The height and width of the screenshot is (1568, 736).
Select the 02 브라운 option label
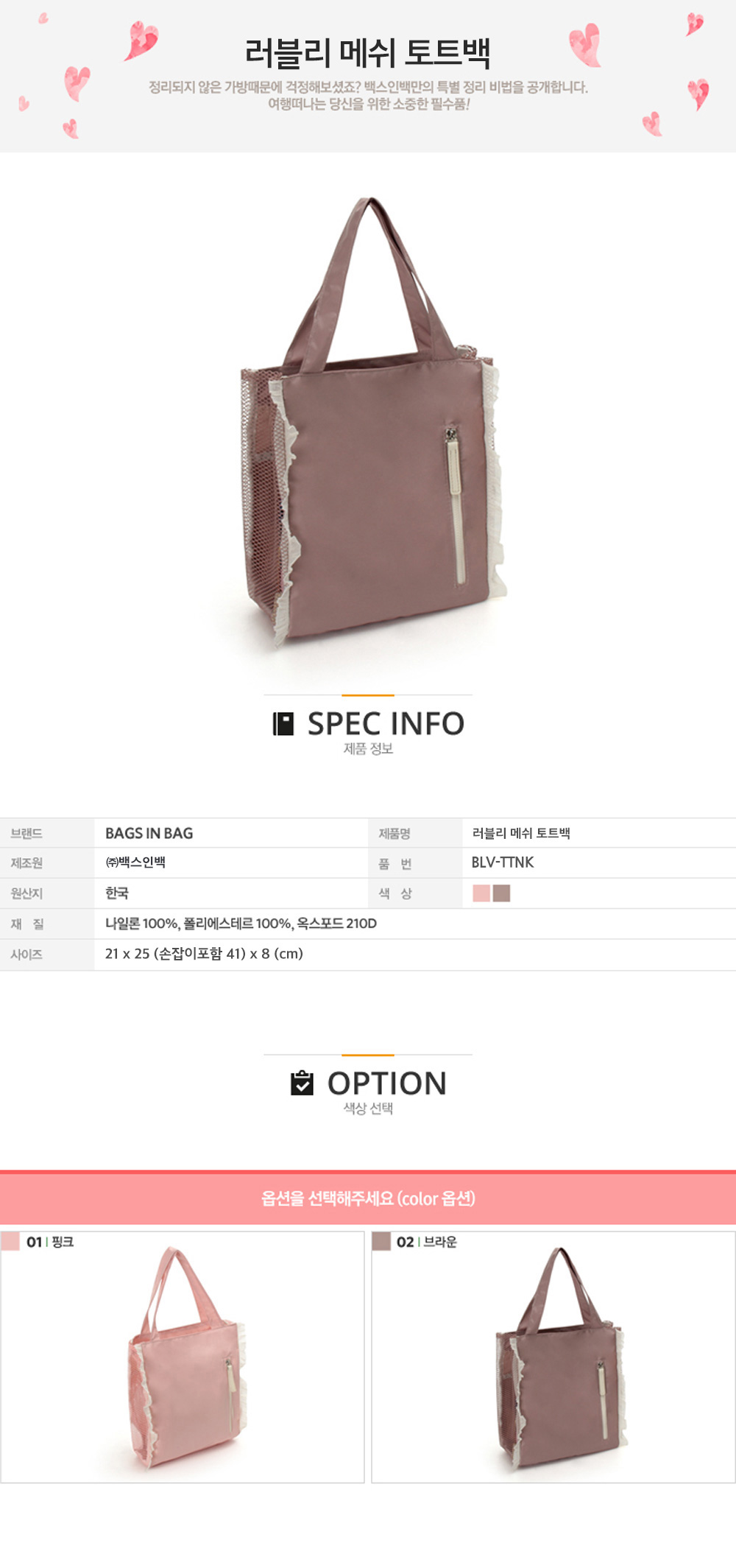point(427,1242)
